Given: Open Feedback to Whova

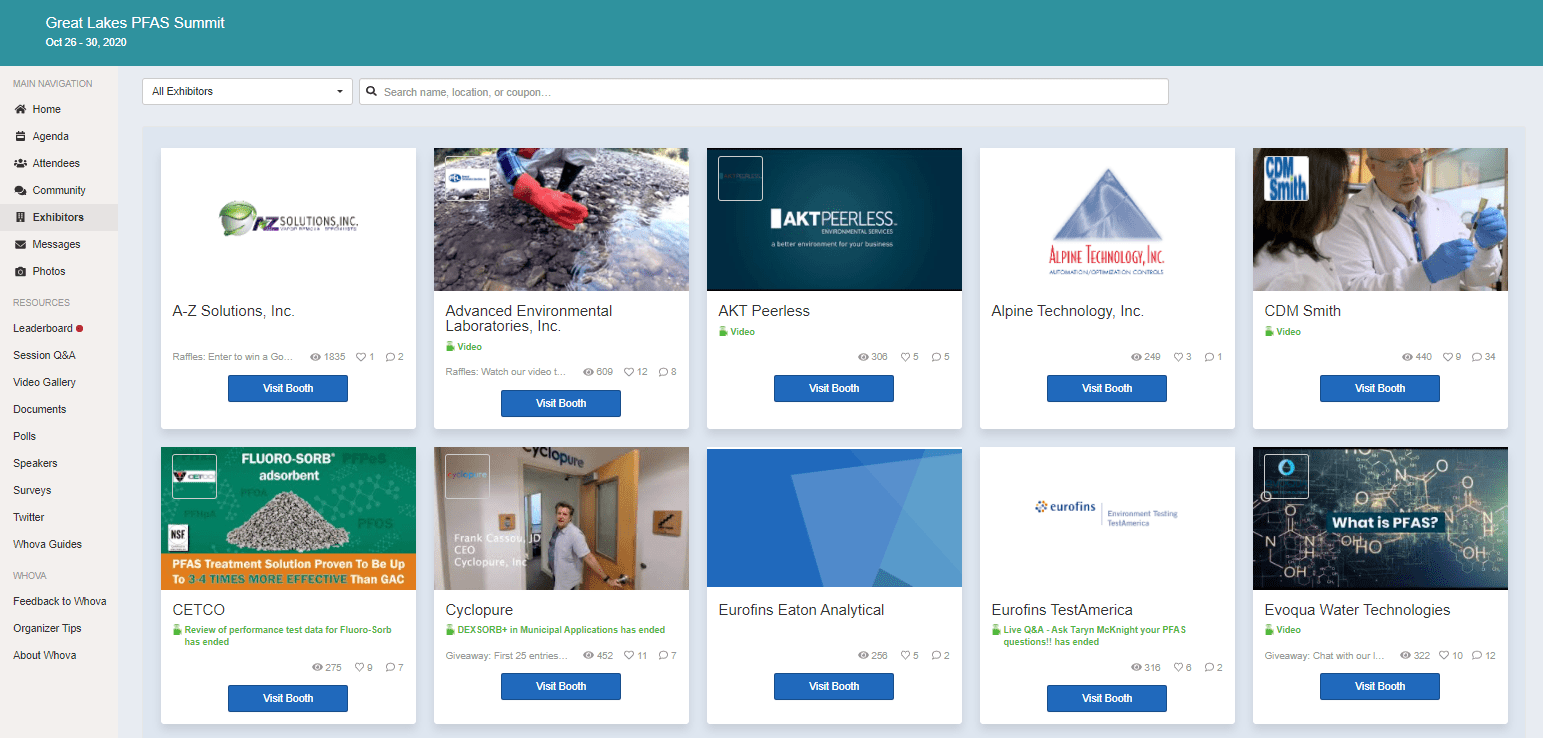Looking at the screenshot, I should (60, 601).
